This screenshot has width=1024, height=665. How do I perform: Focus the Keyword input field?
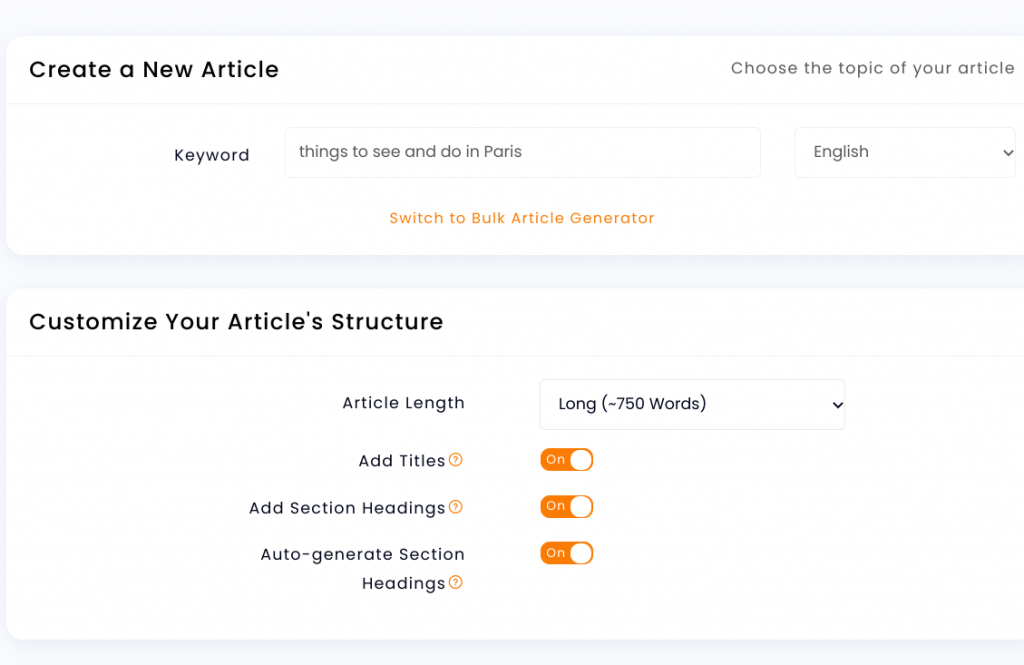[x=522, y=152]
